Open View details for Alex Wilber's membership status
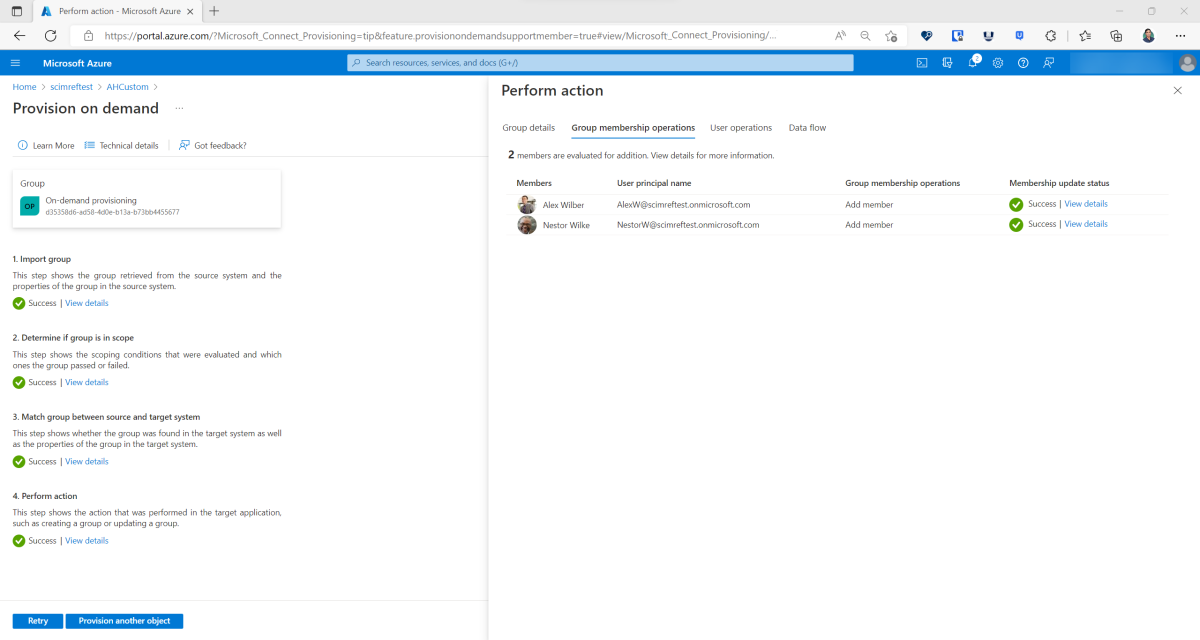1200x640 pixels. 1086,204
